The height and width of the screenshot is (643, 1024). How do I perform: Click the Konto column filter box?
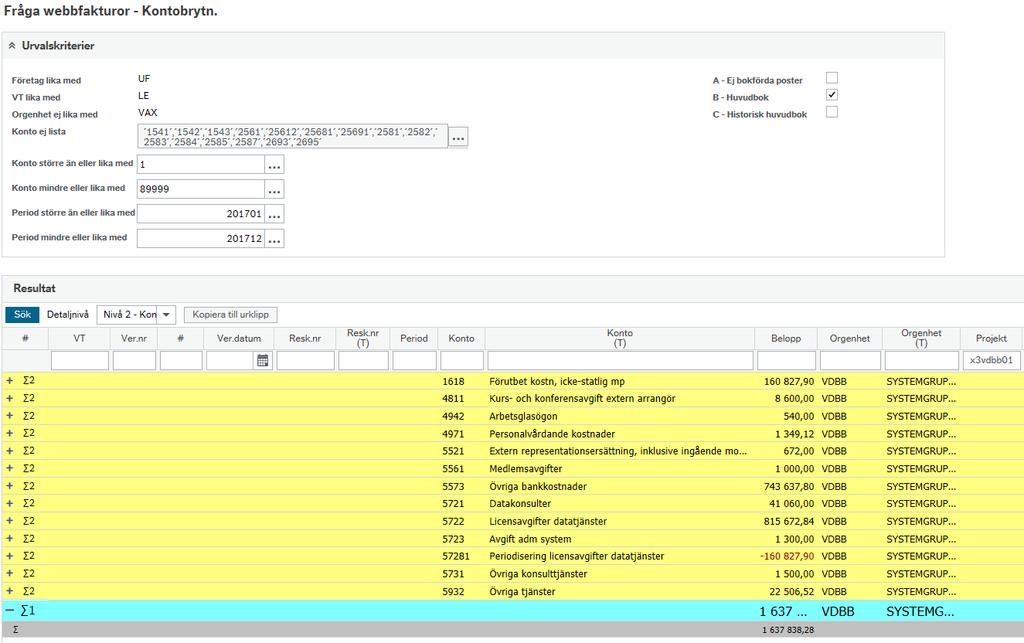462,360
